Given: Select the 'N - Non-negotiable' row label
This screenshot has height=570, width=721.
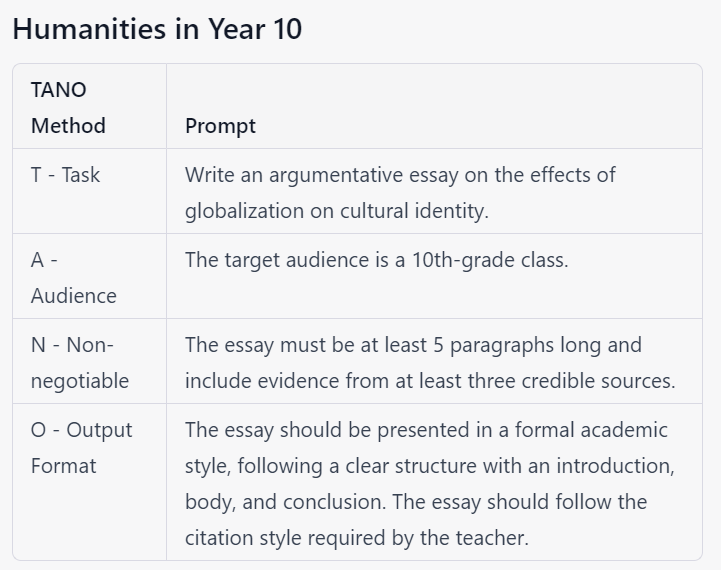Looking at the screenshot, I should [x=79, y=363].
